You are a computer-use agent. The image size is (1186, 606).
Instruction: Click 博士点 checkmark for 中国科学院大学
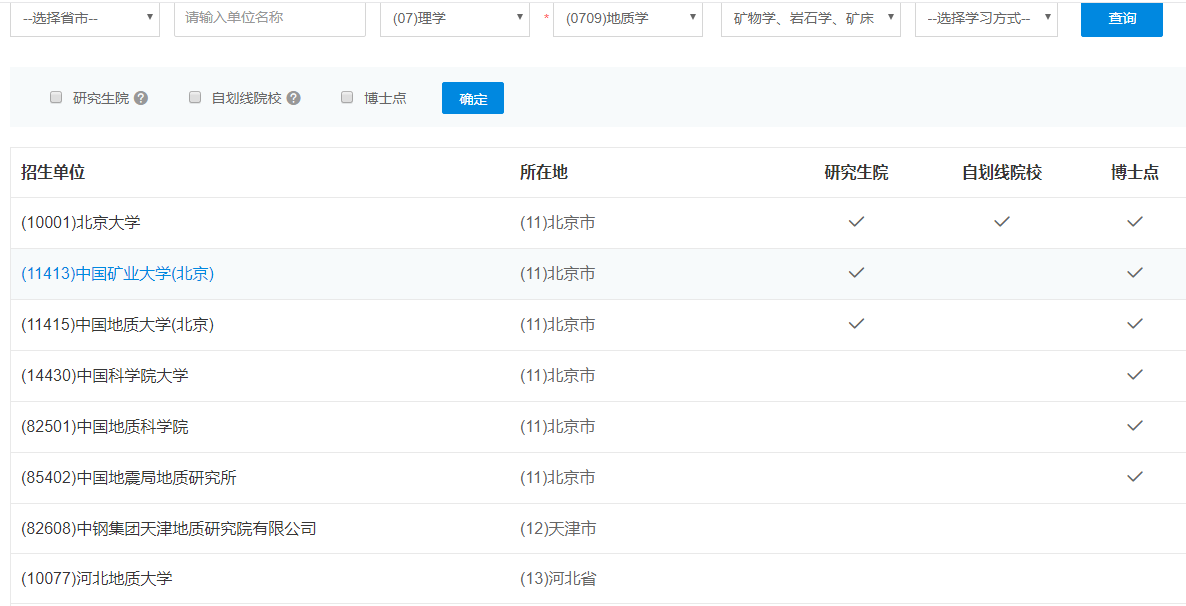click(x=1134, y=375)
